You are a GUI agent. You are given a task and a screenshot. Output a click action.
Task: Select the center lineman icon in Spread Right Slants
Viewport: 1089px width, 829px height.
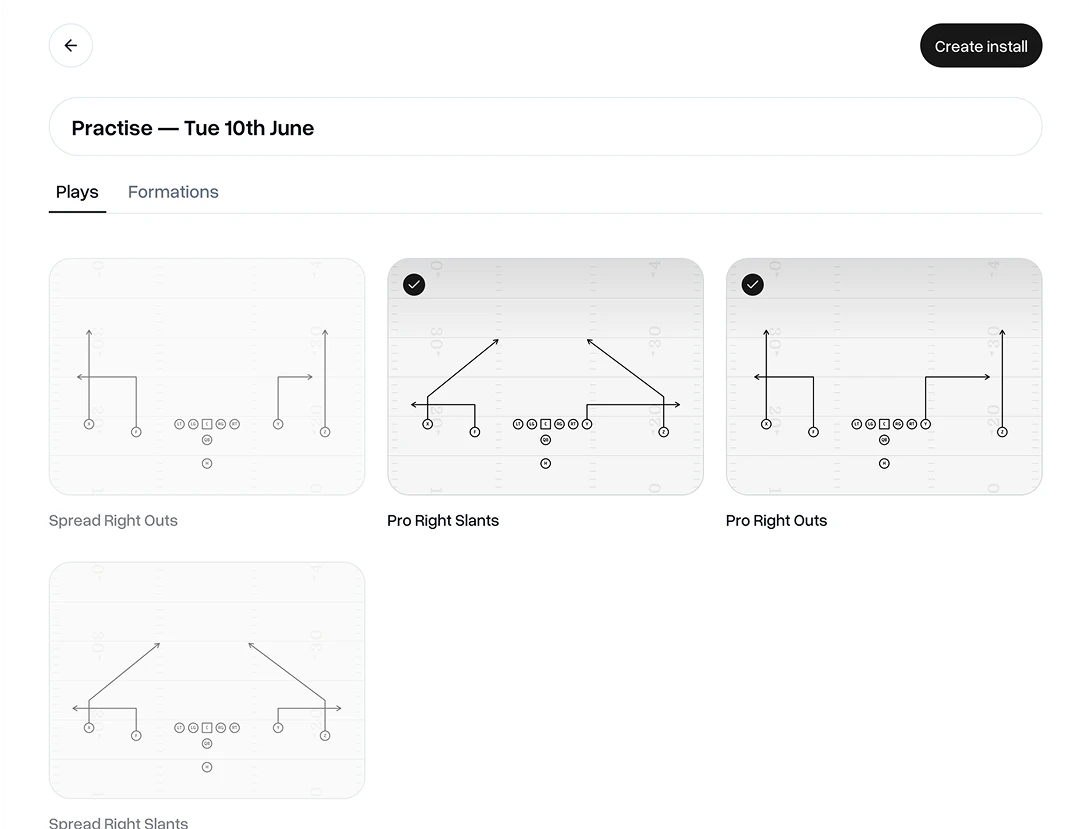click(x=207, y=728)
